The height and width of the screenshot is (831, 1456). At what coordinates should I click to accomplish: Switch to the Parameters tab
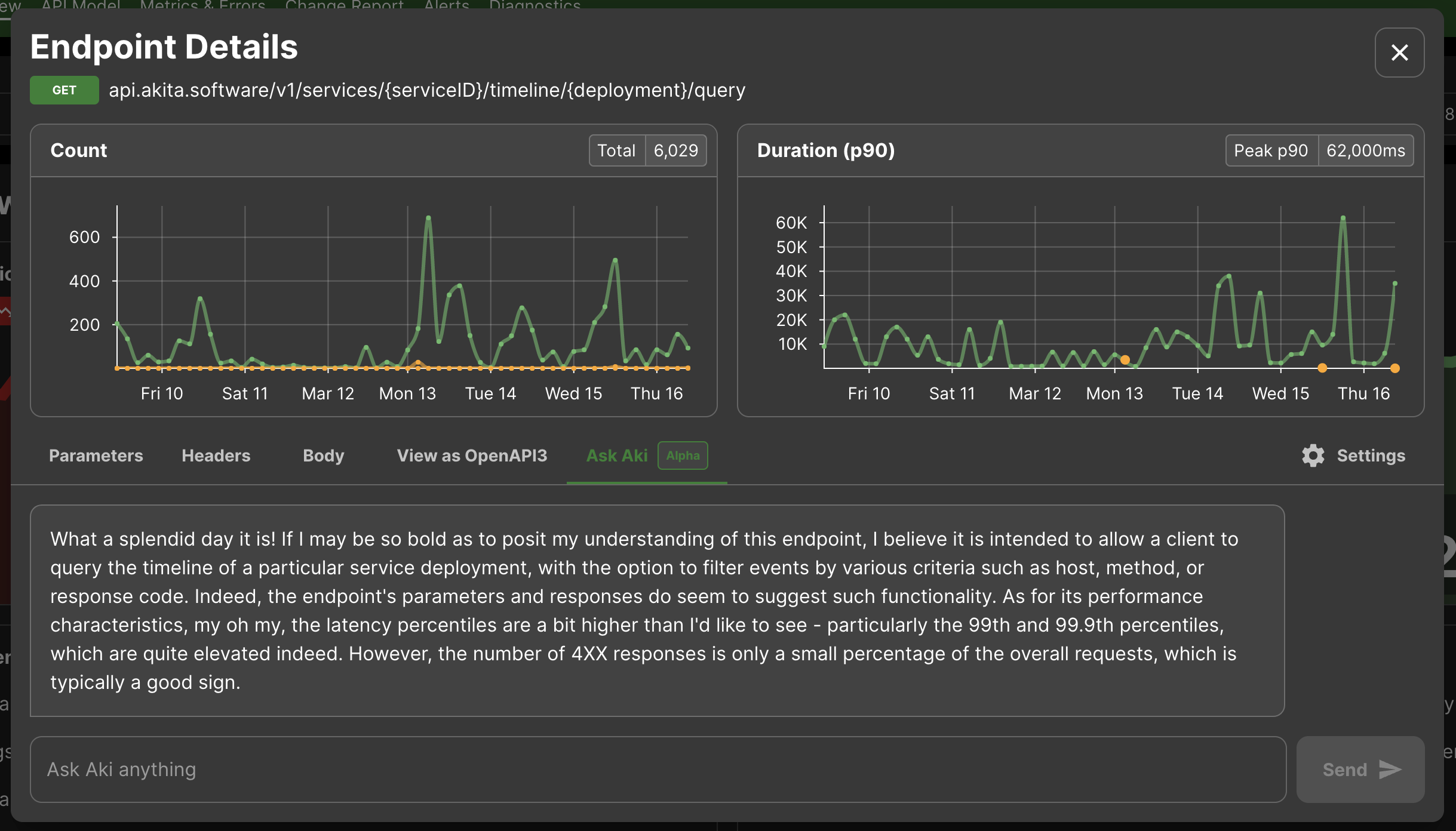click(96, 455)
